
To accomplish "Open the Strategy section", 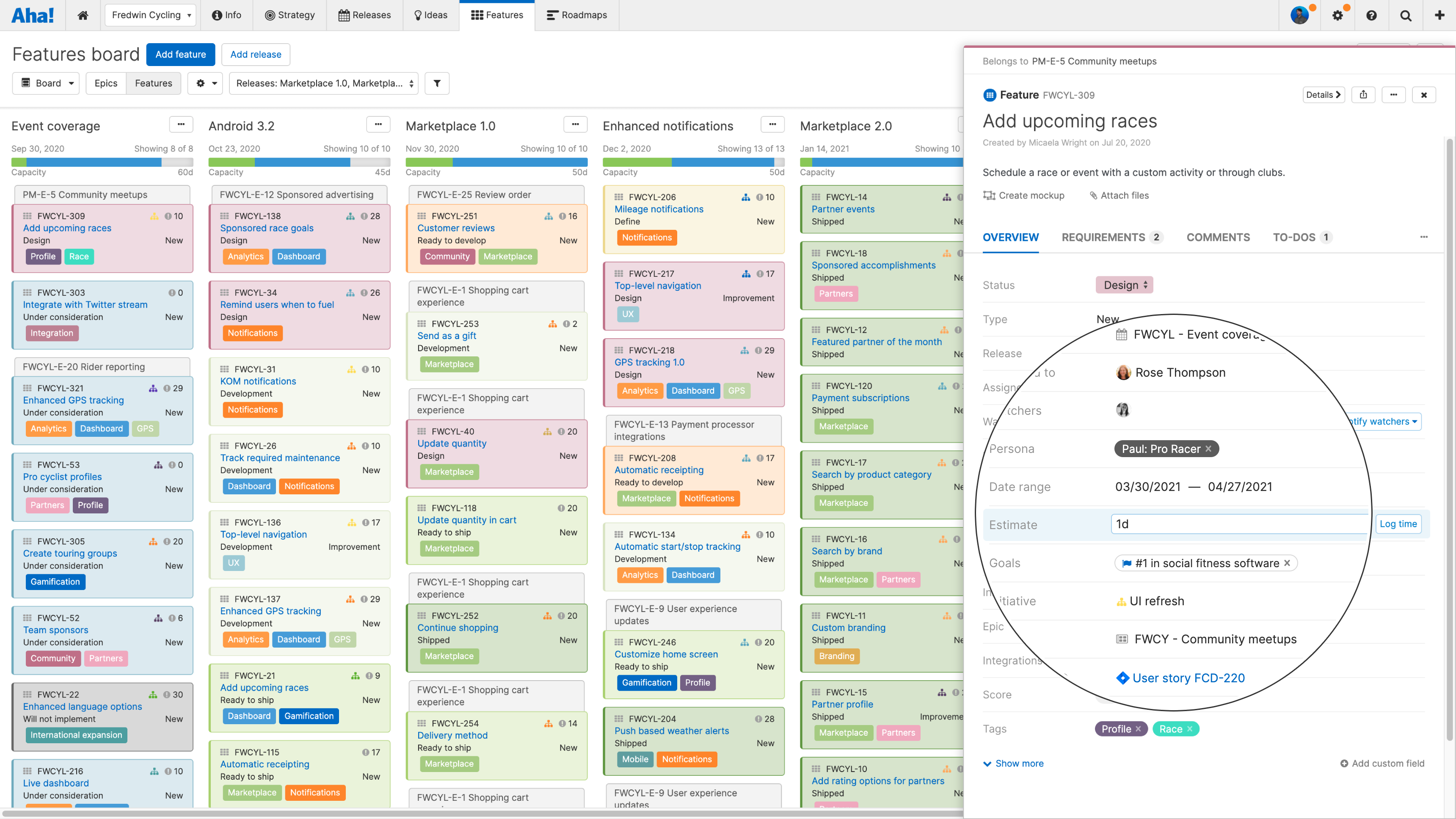I will [290, 15].
